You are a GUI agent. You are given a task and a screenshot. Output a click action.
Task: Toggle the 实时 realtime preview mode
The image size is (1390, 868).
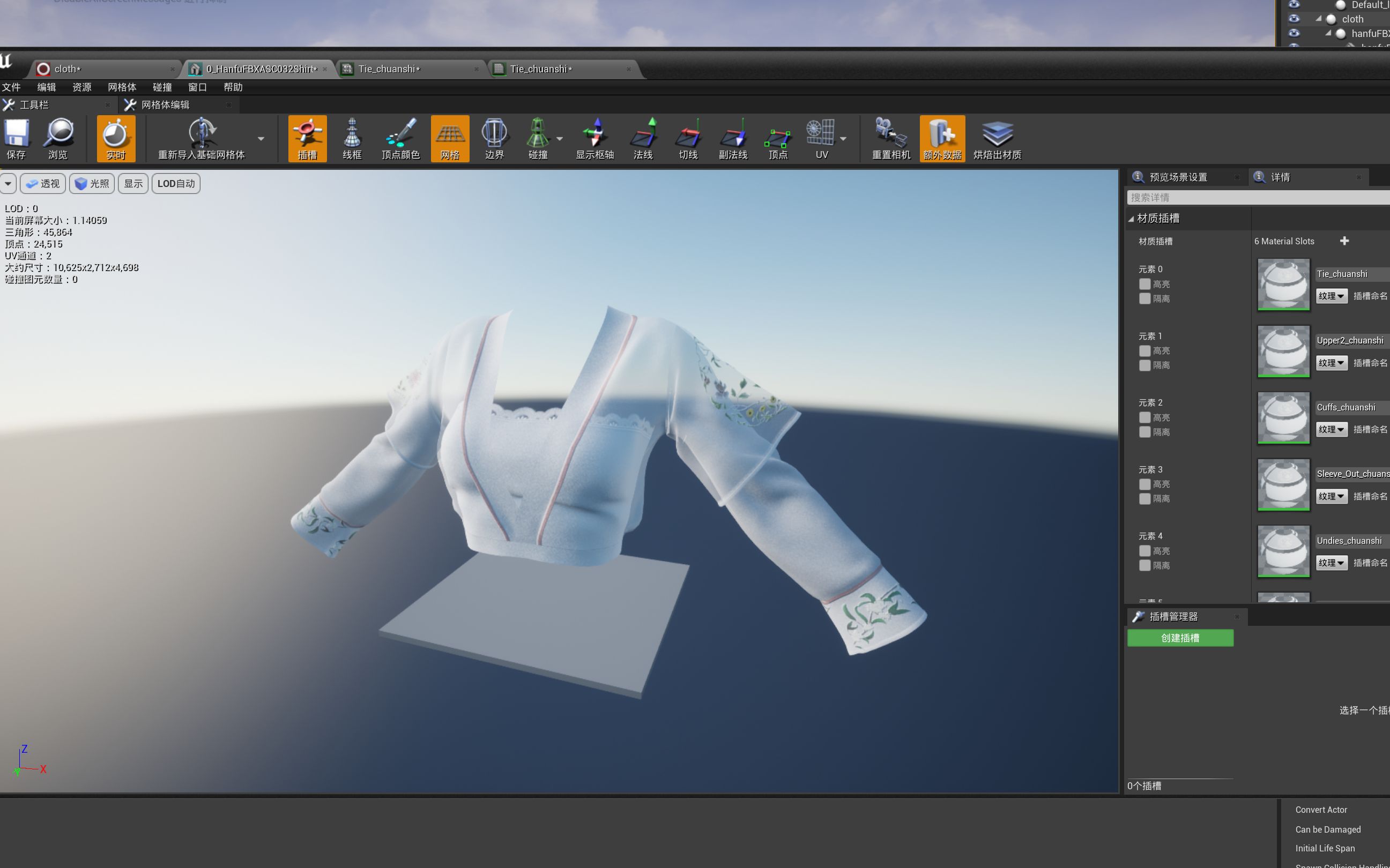(x=115, y=138)
